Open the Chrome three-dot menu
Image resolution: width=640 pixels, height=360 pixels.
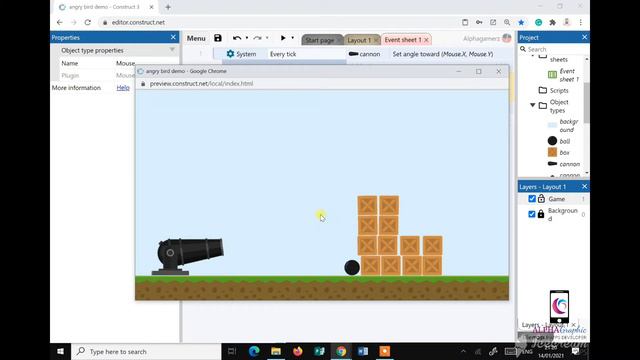pyautogui.click(x=580, y=22)
